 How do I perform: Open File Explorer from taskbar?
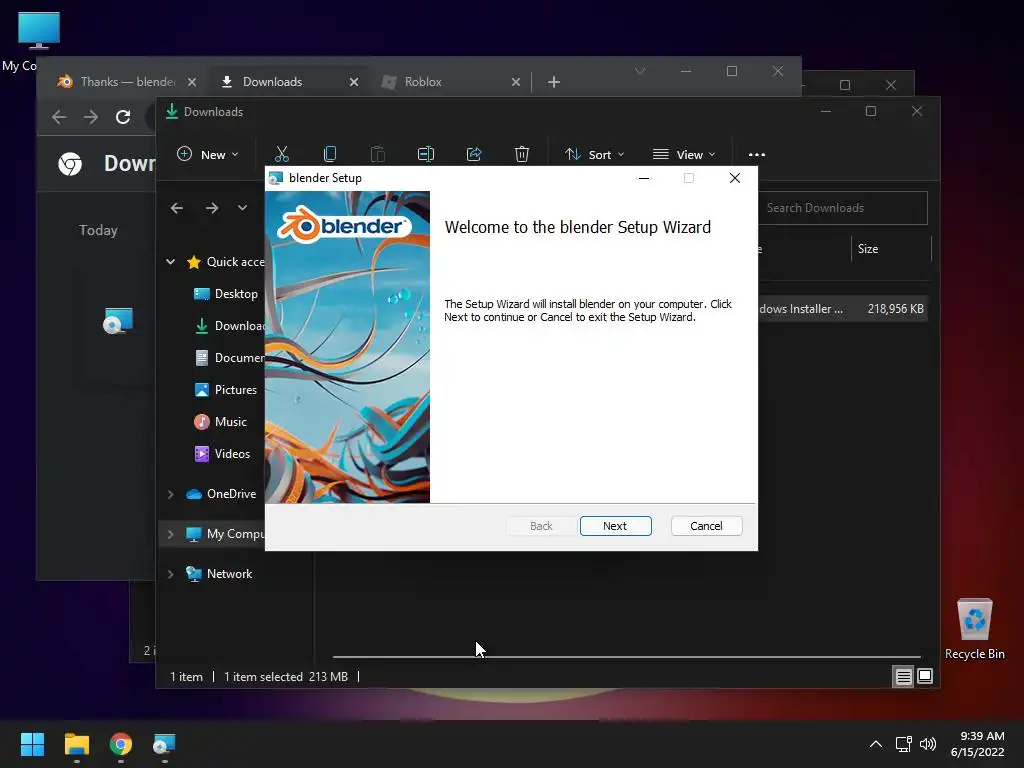[76, 744]
